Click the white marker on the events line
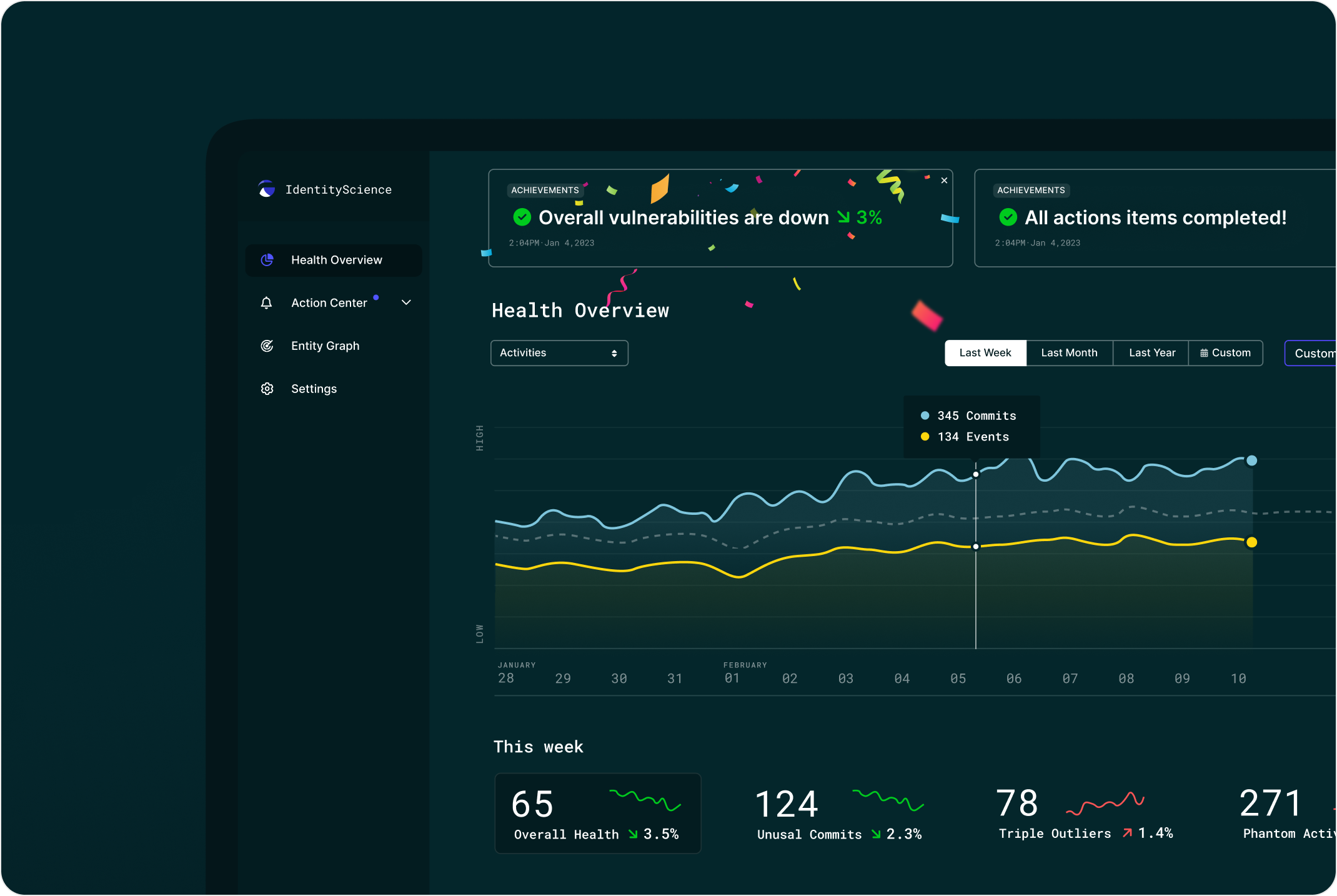Image resolution: width=1337 pixels, height=896 pixels. (x=976, y=547)
